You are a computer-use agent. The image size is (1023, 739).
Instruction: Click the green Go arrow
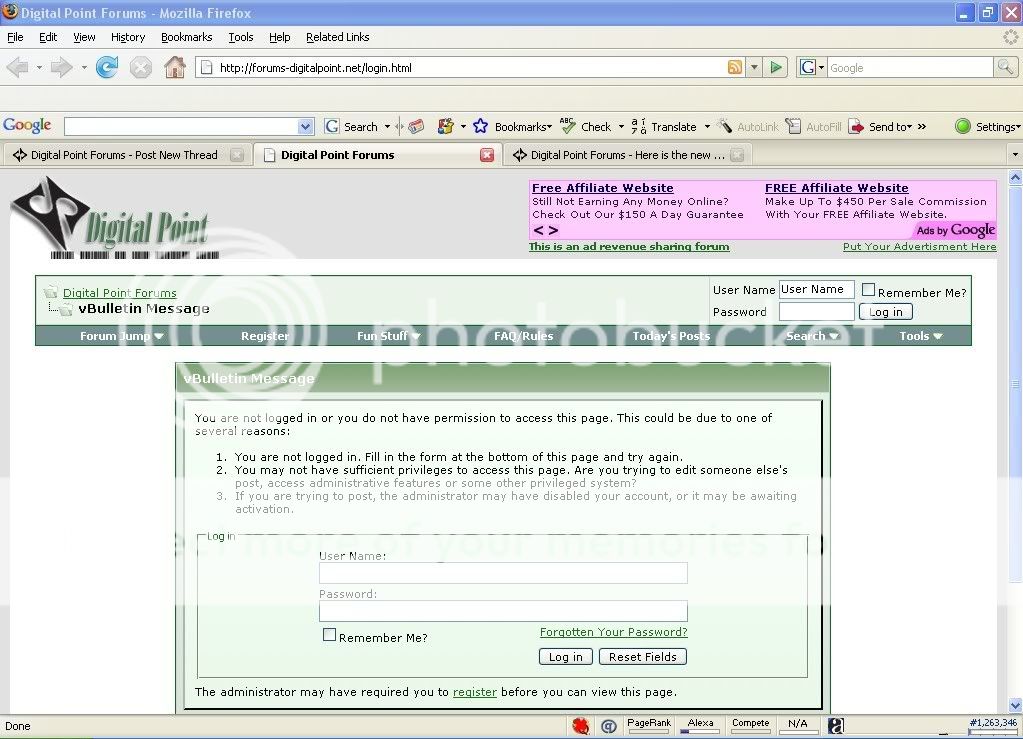(776, 67)
